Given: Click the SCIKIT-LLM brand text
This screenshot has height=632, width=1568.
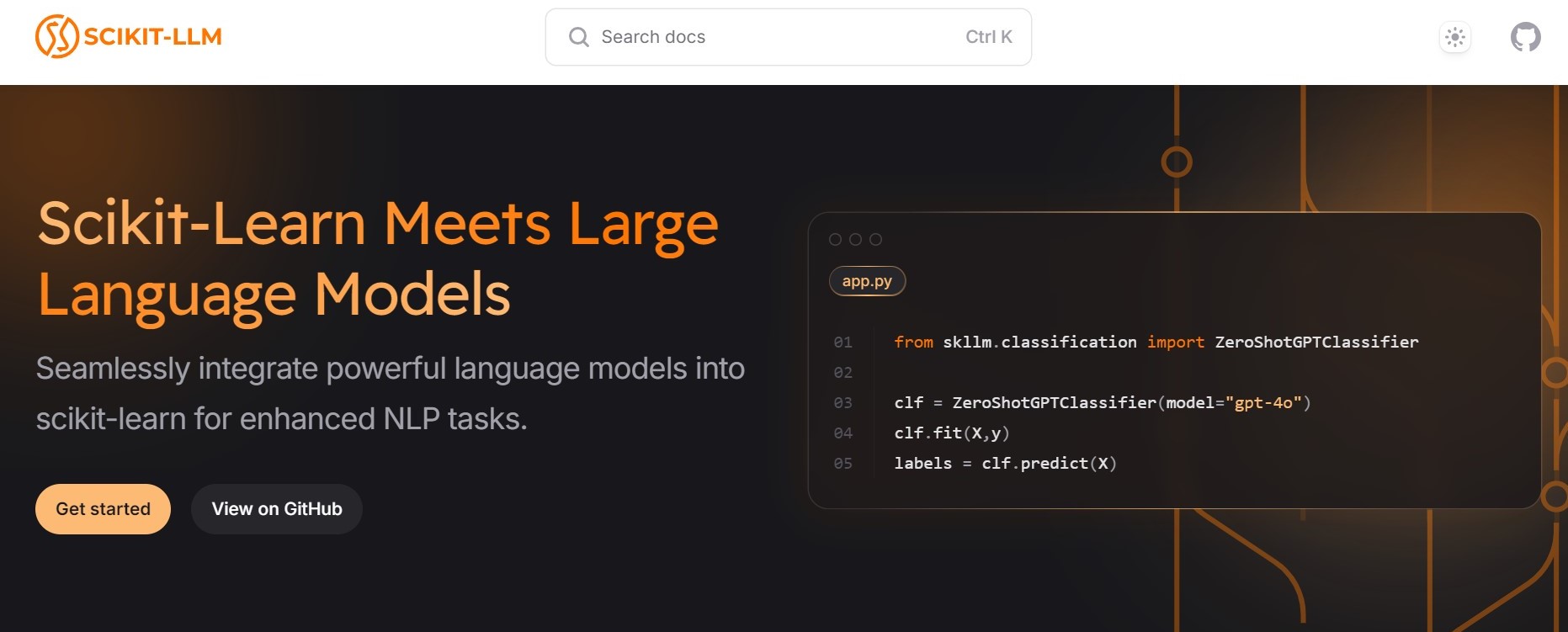Looking at the screenshot, I should [153, 37].
